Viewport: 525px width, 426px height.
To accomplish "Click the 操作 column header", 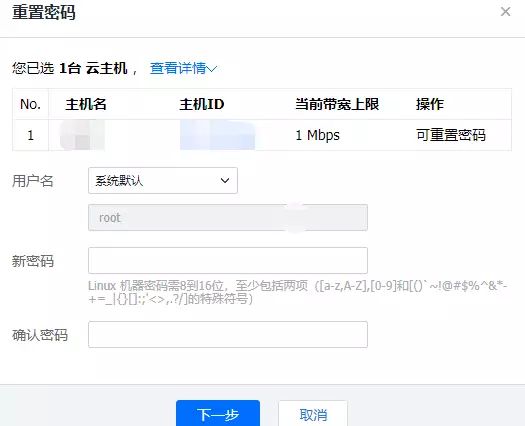I will [430, 104].
